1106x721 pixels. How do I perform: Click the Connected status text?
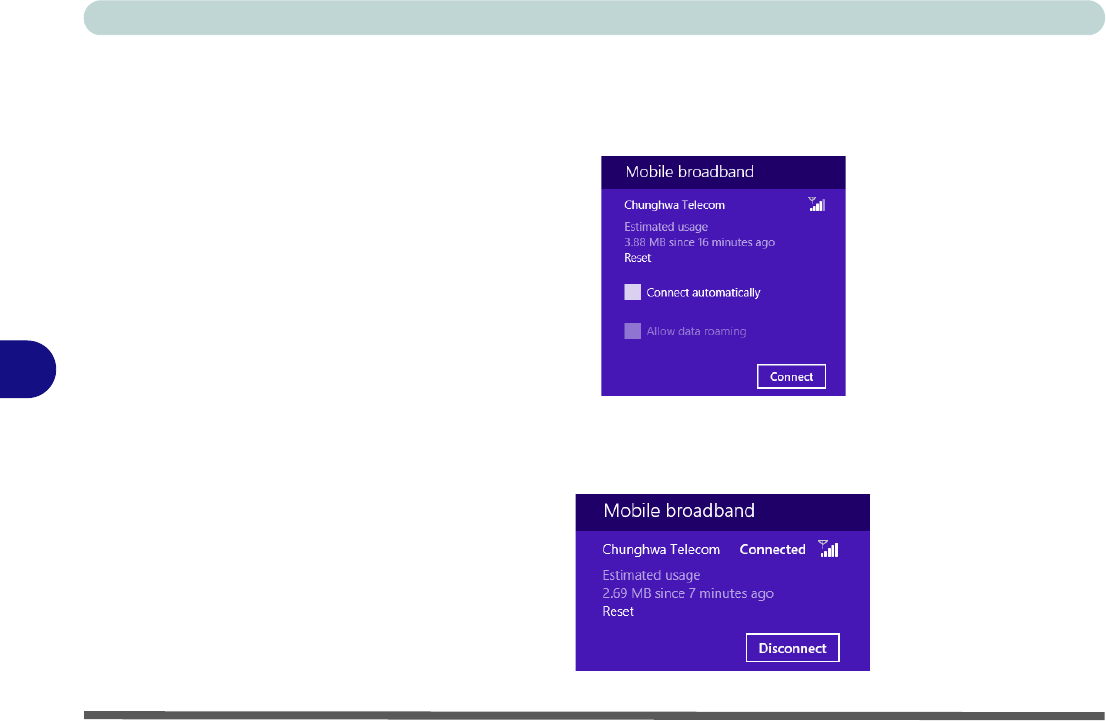[772, 550]
